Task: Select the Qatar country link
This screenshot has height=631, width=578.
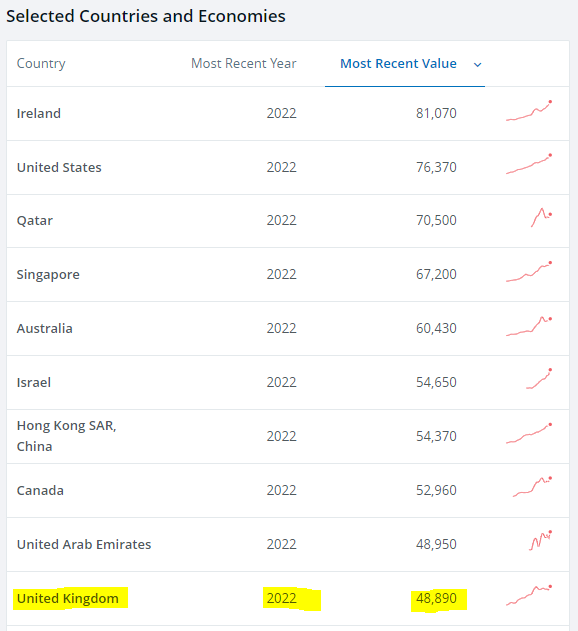Action: (35, 221)
